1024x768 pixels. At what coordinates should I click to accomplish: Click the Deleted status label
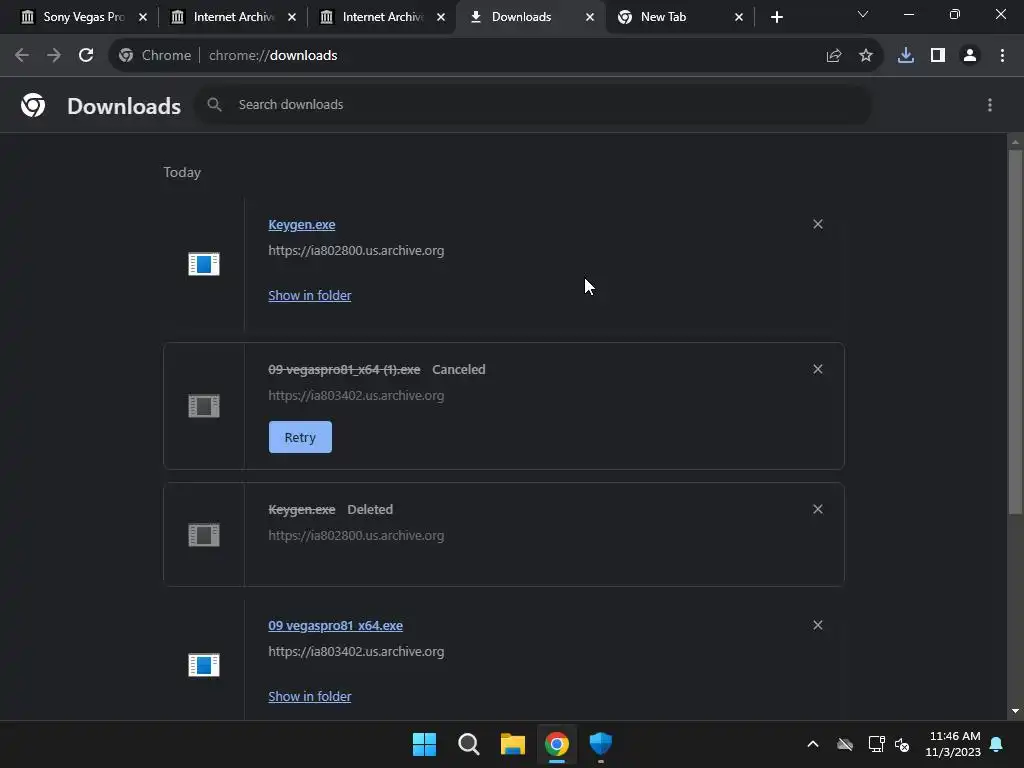370,509
